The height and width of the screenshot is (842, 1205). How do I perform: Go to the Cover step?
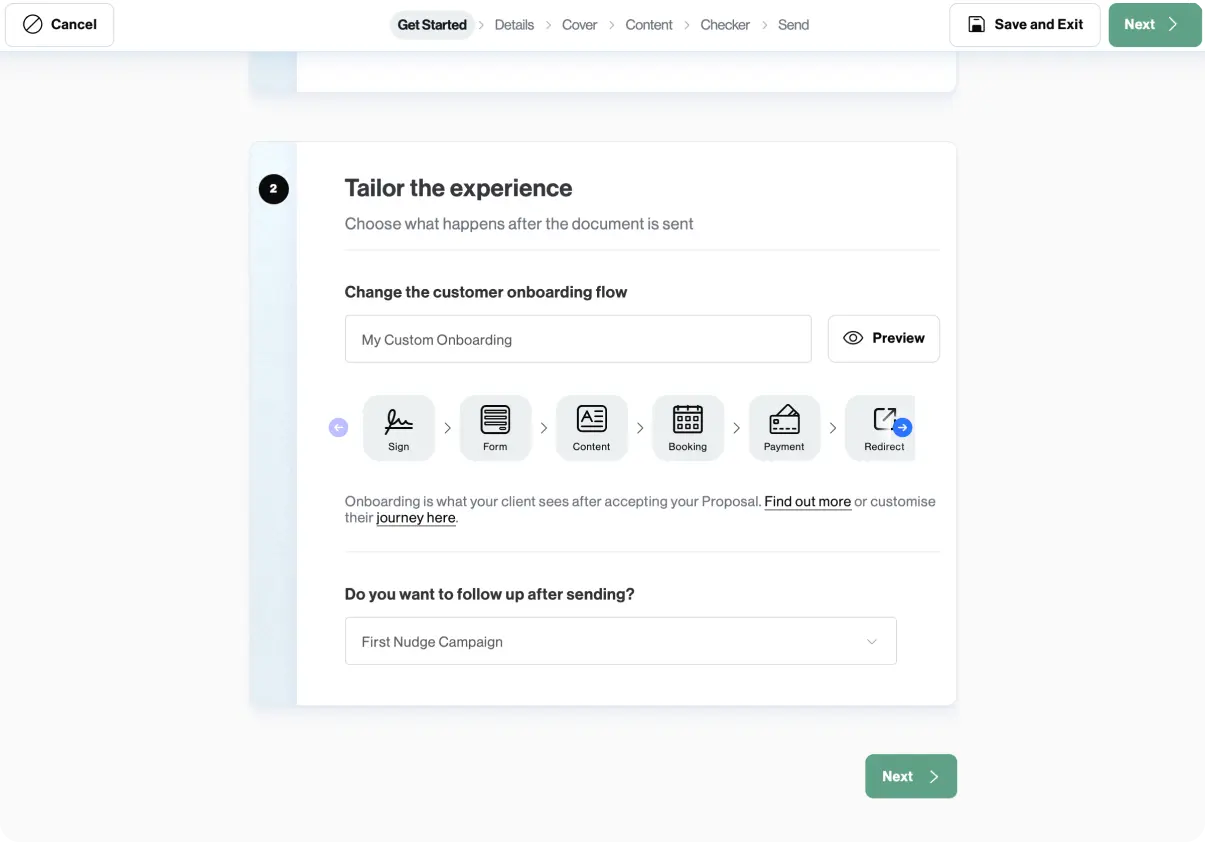click(x=579, y=24)
